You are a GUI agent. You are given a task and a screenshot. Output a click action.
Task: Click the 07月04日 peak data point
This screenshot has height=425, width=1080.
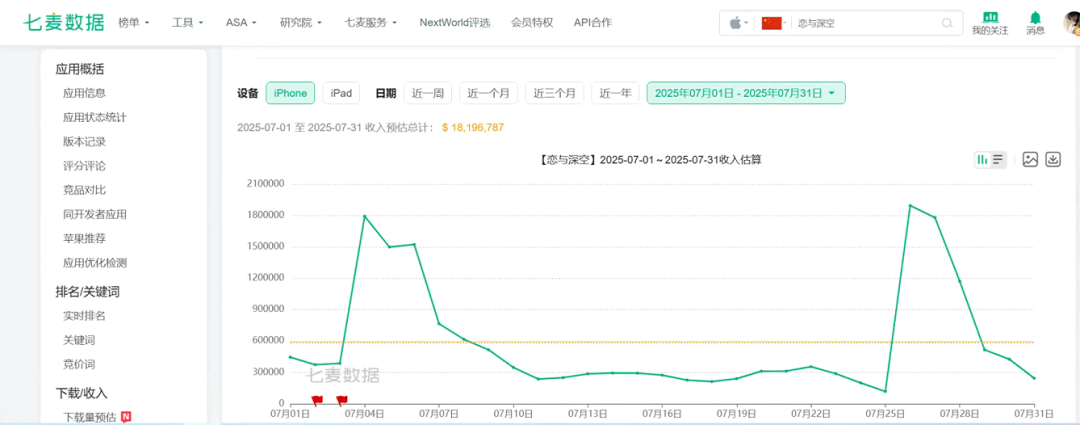tap(364, 216)
